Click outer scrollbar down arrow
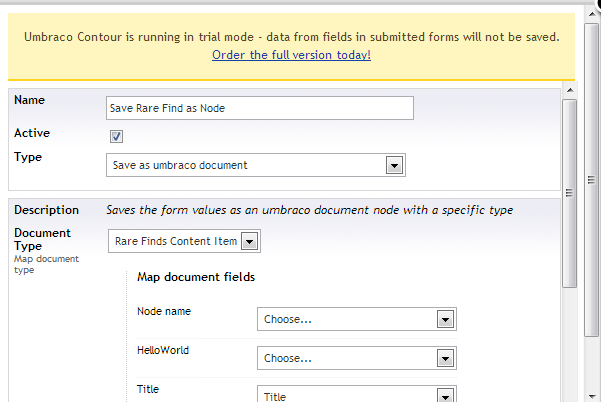 pyautogui.click(x=593, y=396)
